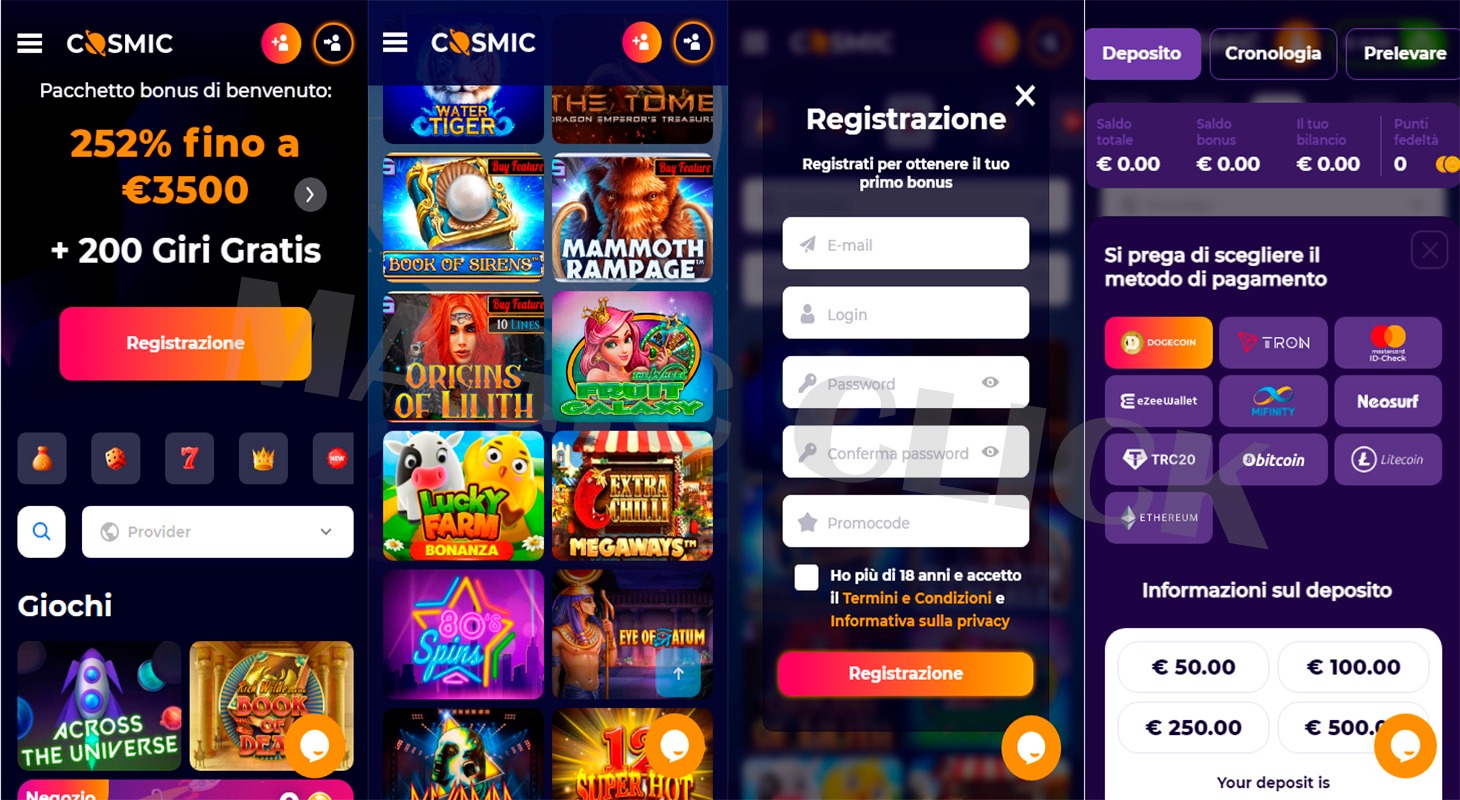This screenshot has height=800, width=1460.
Task: Choose the Ethereum payment tile
Action: click(x=1159, y=518)
